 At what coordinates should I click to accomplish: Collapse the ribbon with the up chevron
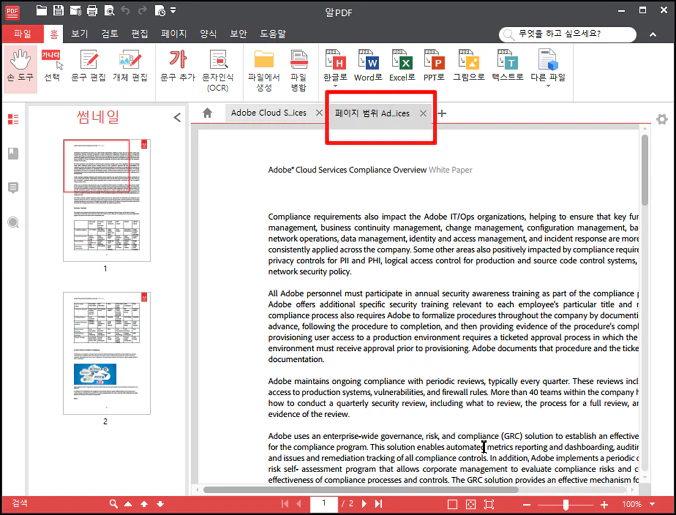(x=653, y=34)
